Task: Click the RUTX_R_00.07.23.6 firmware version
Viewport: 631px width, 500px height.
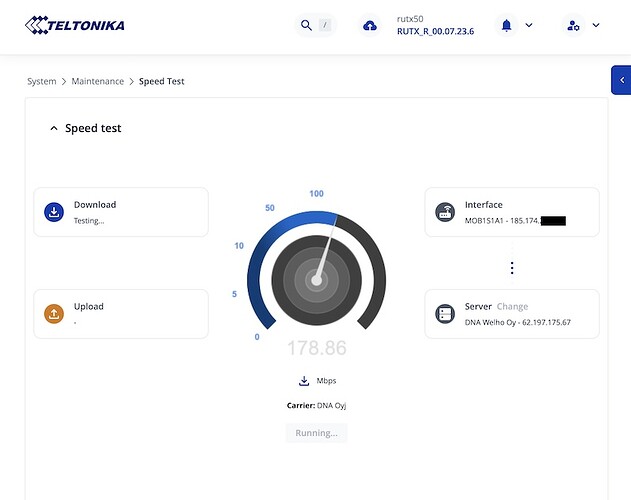Action: pos(435,31)
